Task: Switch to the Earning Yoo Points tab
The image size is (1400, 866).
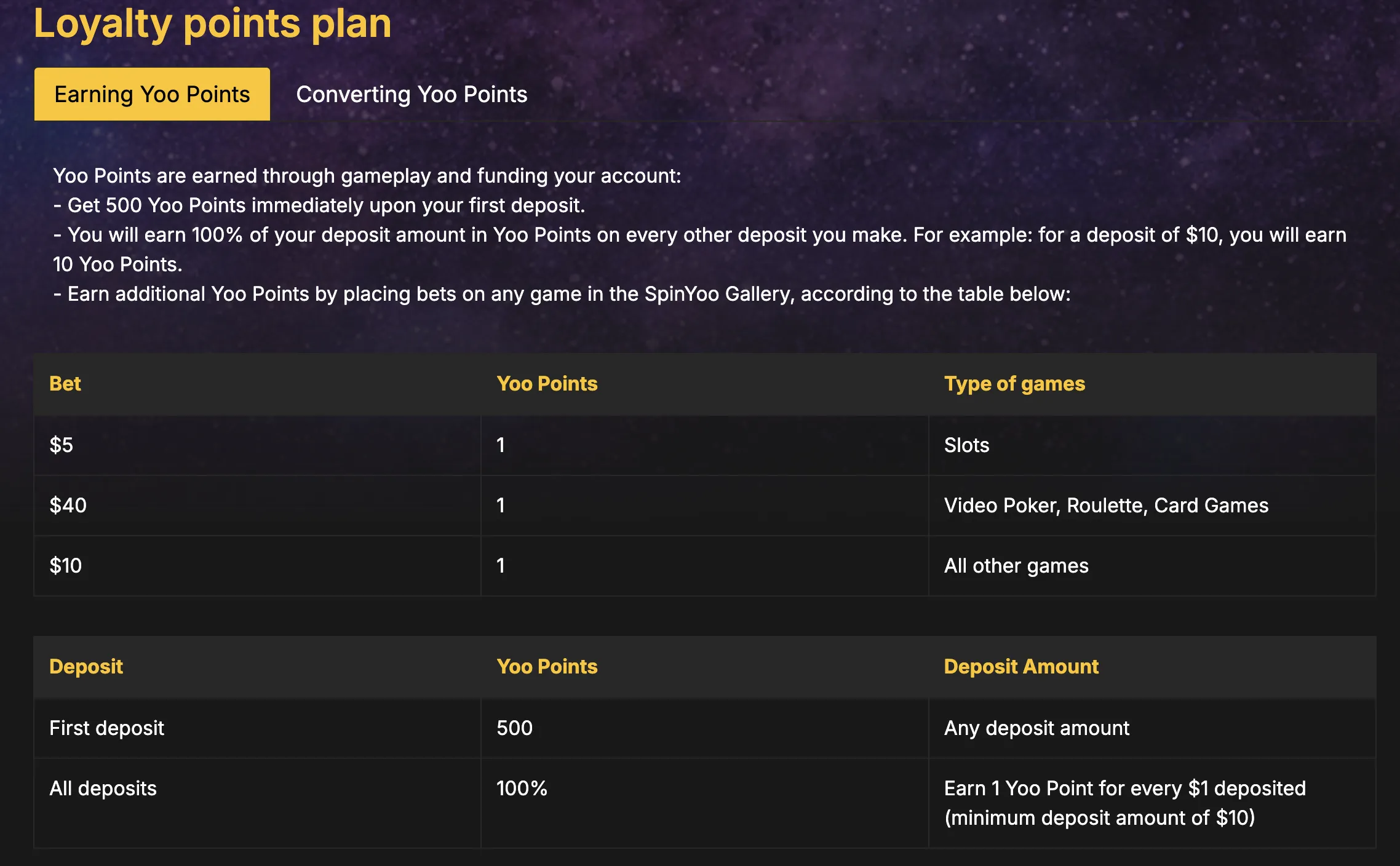Action: pos(152,94)
